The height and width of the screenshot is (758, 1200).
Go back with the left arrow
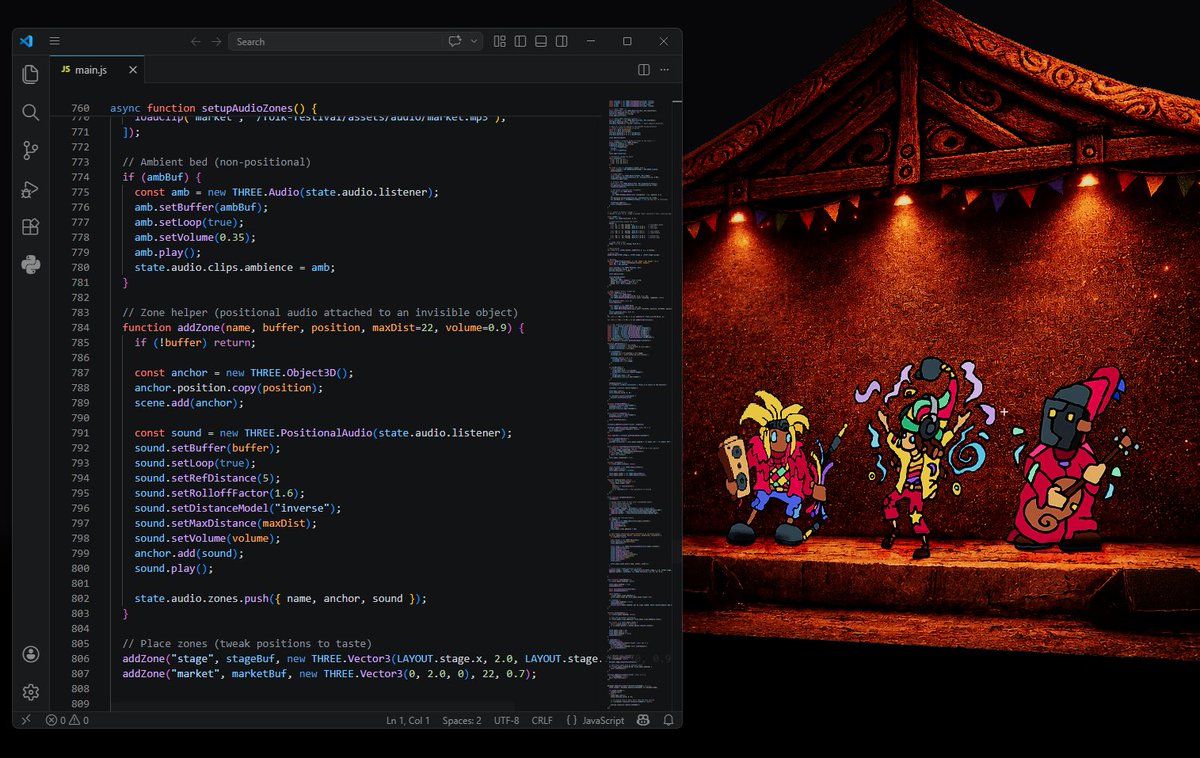(196, 41)
